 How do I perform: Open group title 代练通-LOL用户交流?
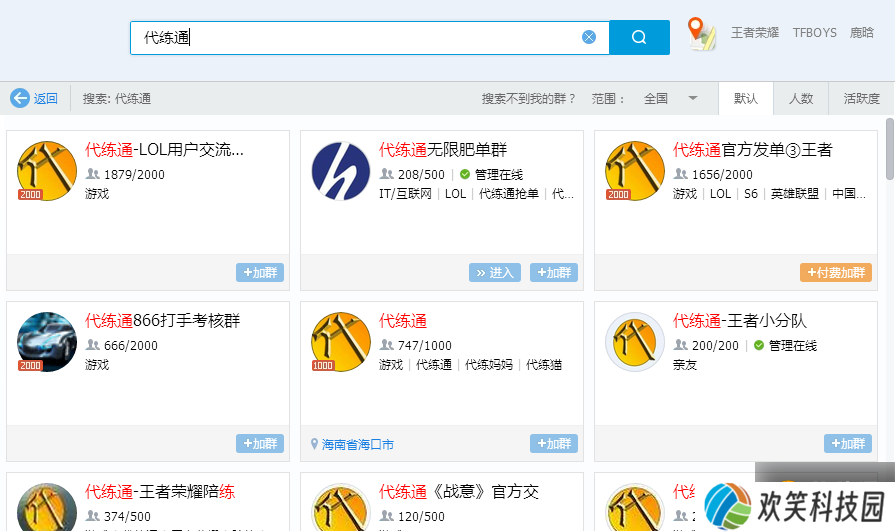click(x=164, y=150)
